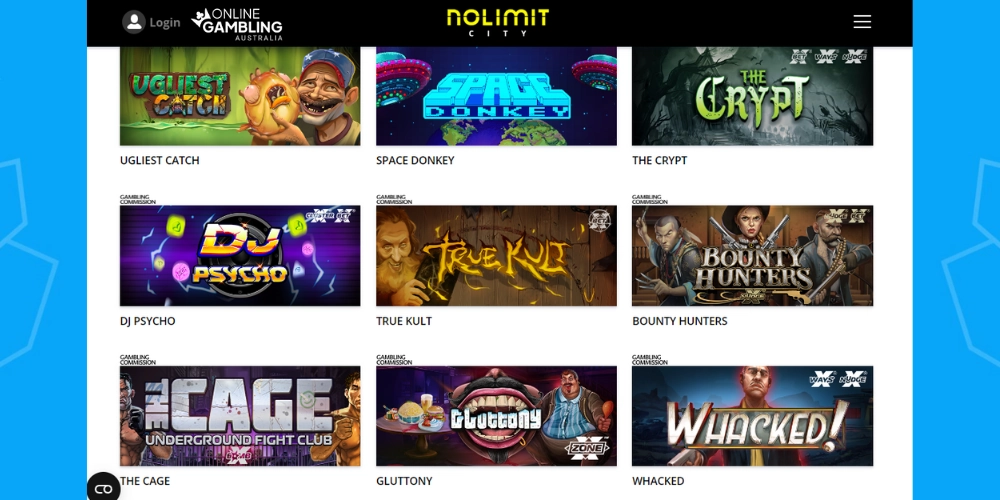Open the Bounty Hunters game thumbnail

753,256
